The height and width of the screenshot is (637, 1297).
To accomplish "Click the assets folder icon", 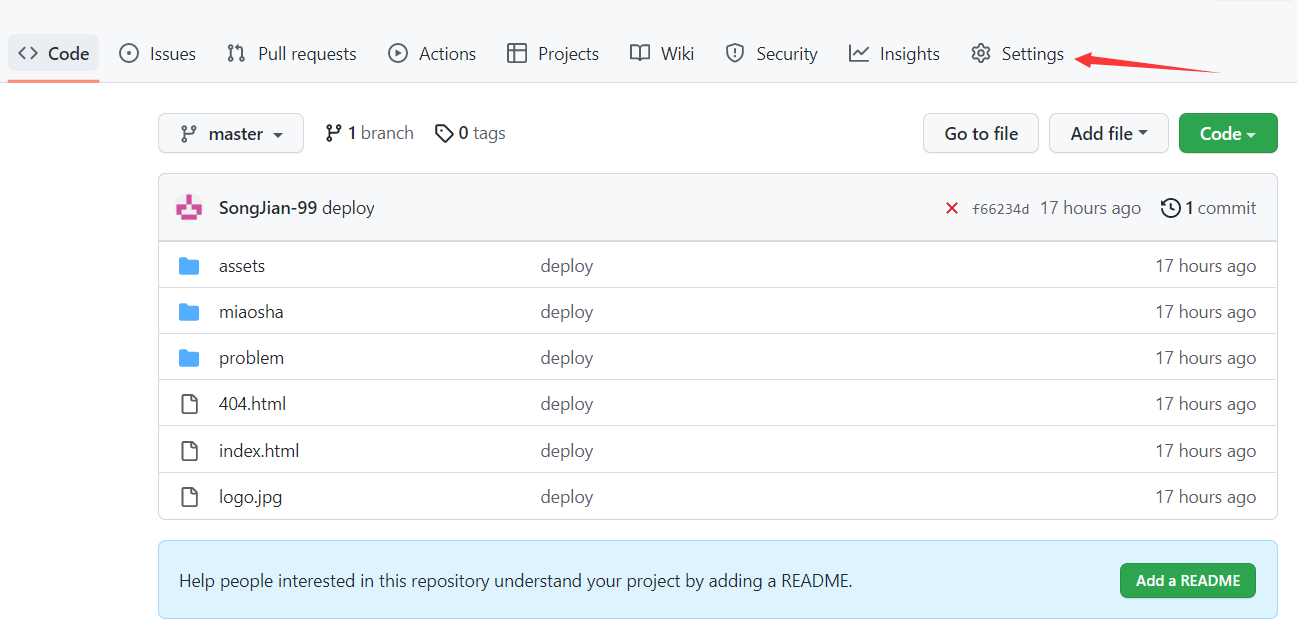I will (189, 266).
